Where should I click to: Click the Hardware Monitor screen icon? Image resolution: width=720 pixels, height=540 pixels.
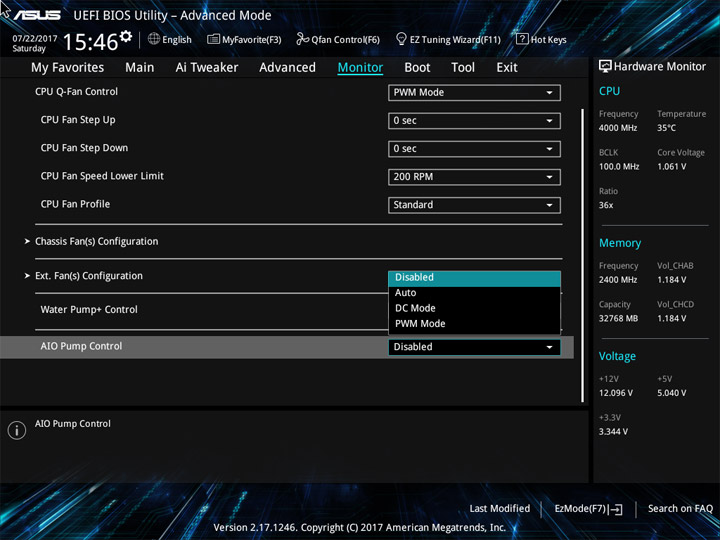[605, 66]
